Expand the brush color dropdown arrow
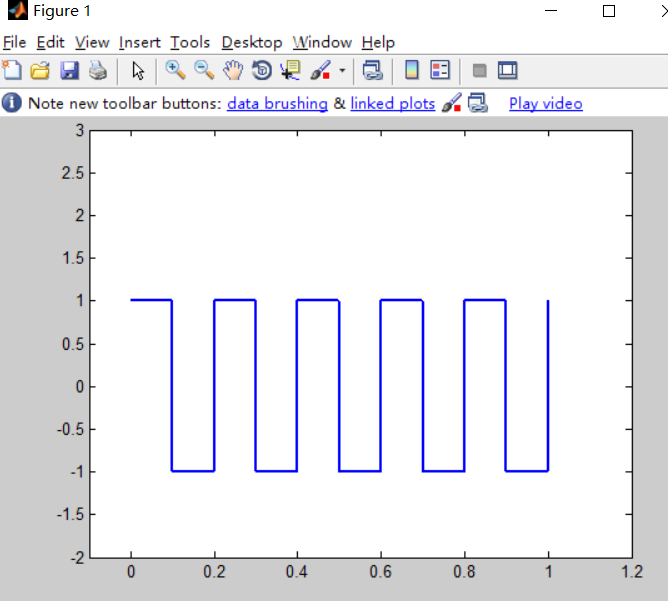The width and height of the screenshot is (668, 601). [342, 71]
